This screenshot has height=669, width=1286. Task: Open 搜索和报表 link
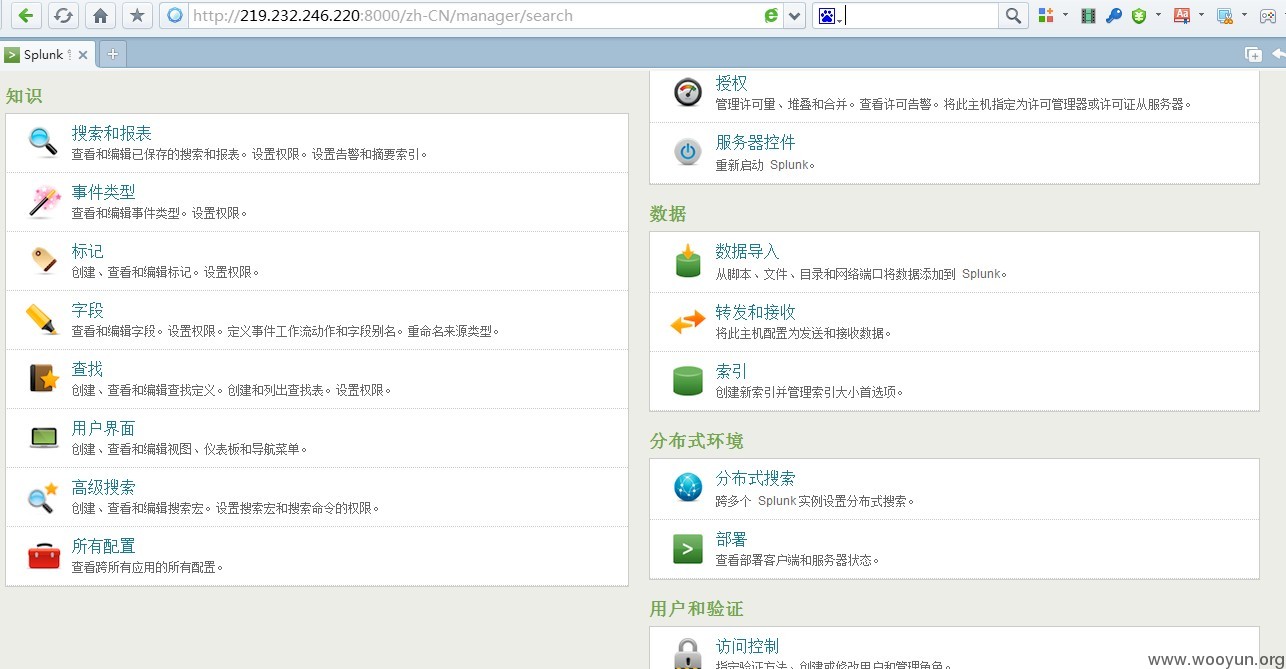tap(111, 133)
